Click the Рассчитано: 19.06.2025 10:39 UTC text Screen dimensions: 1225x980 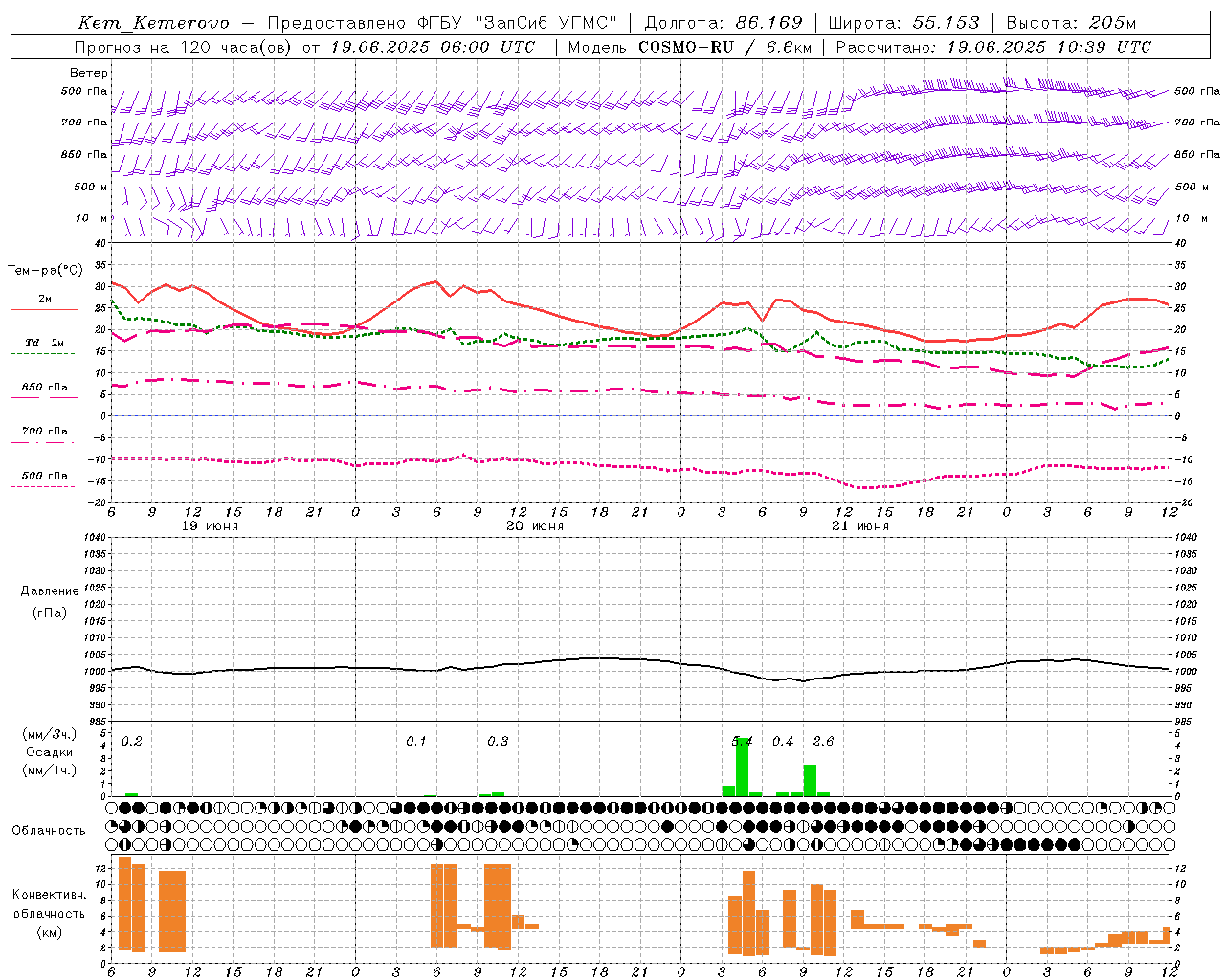pyautogui.click(x=993, y=47)
